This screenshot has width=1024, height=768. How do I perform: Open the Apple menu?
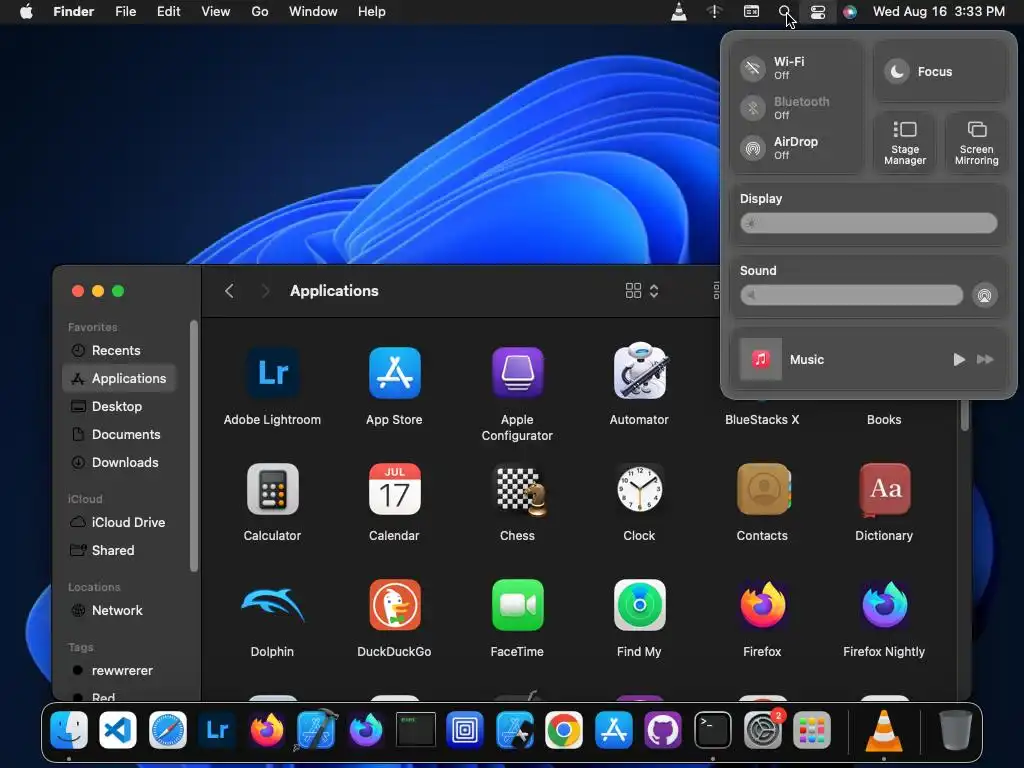[26, 12]
